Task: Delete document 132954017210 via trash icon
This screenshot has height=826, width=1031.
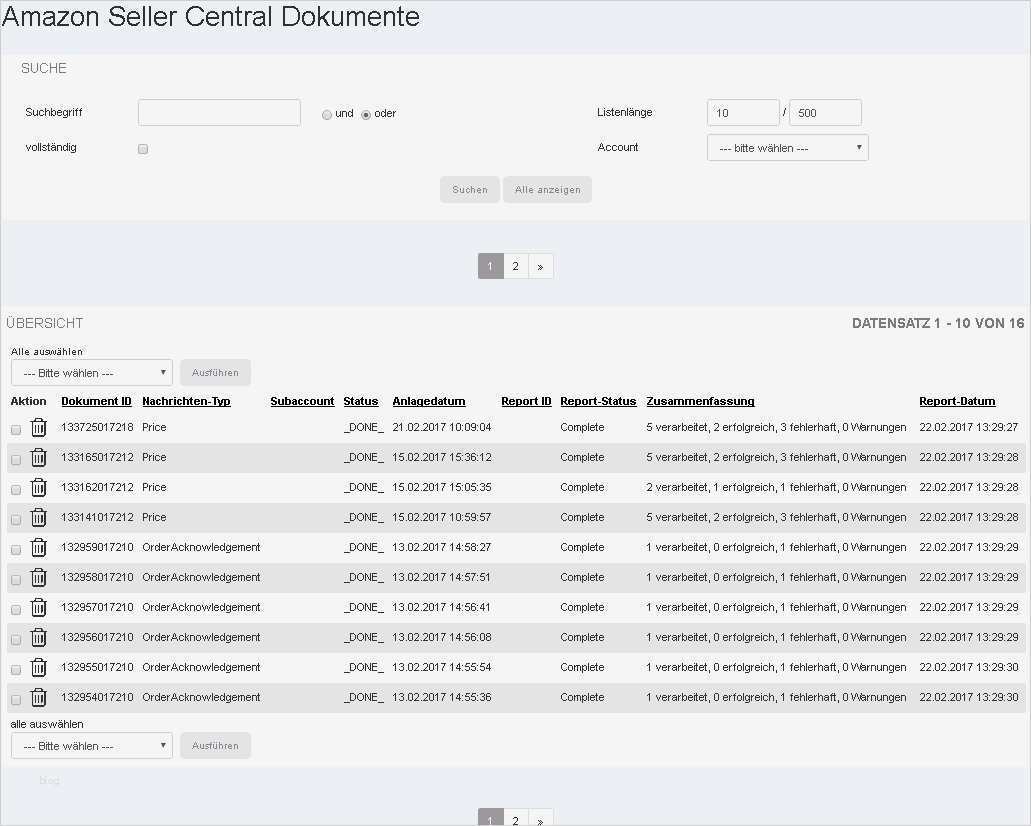Action: [x=39, y=697]
